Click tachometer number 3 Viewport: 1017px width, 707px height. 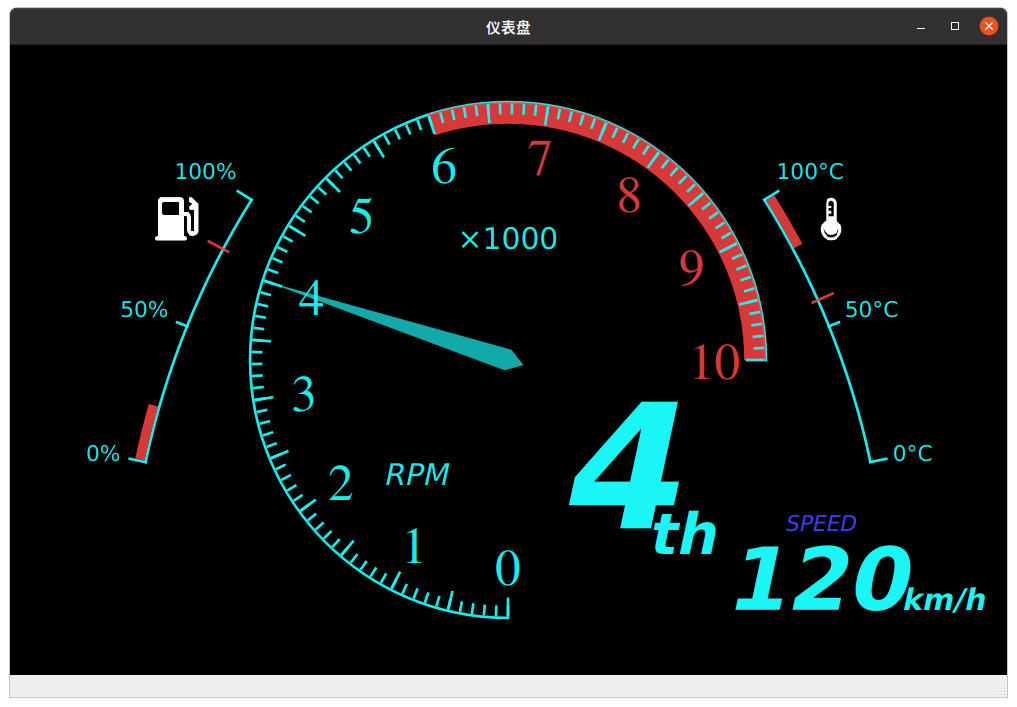tap(304, 394)
